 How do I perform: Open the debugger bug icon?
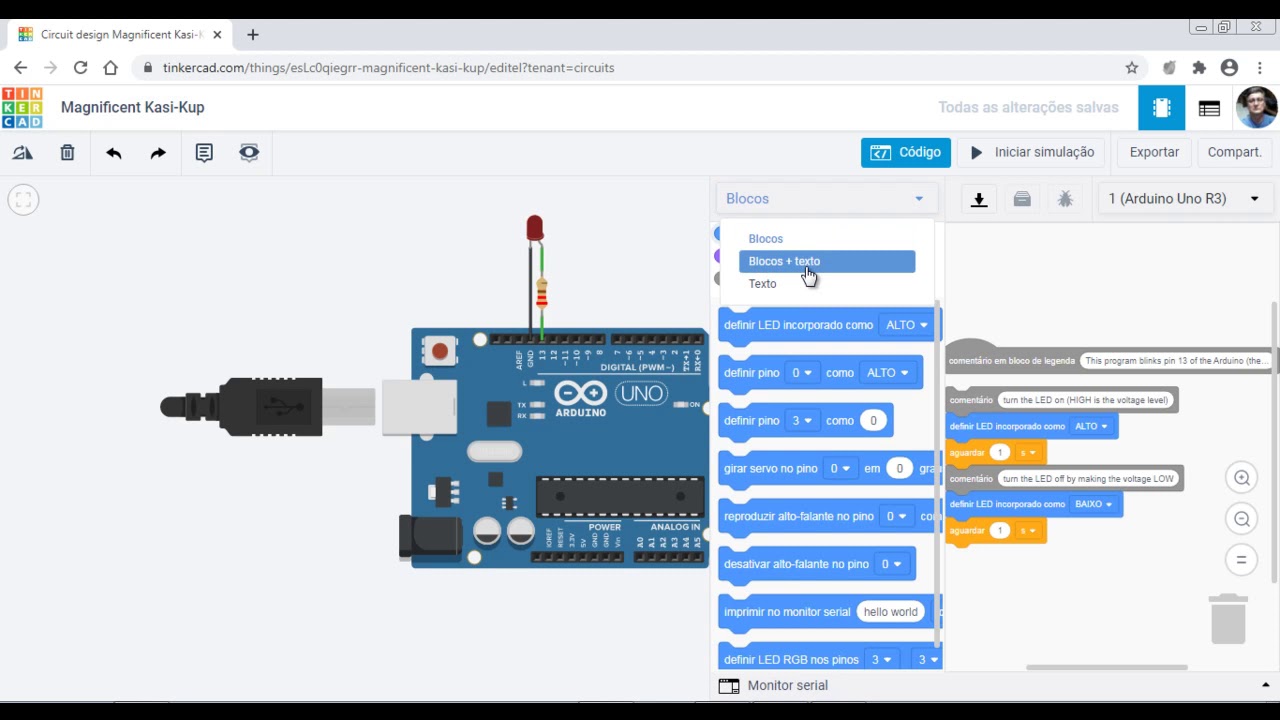pos(1065,199)
